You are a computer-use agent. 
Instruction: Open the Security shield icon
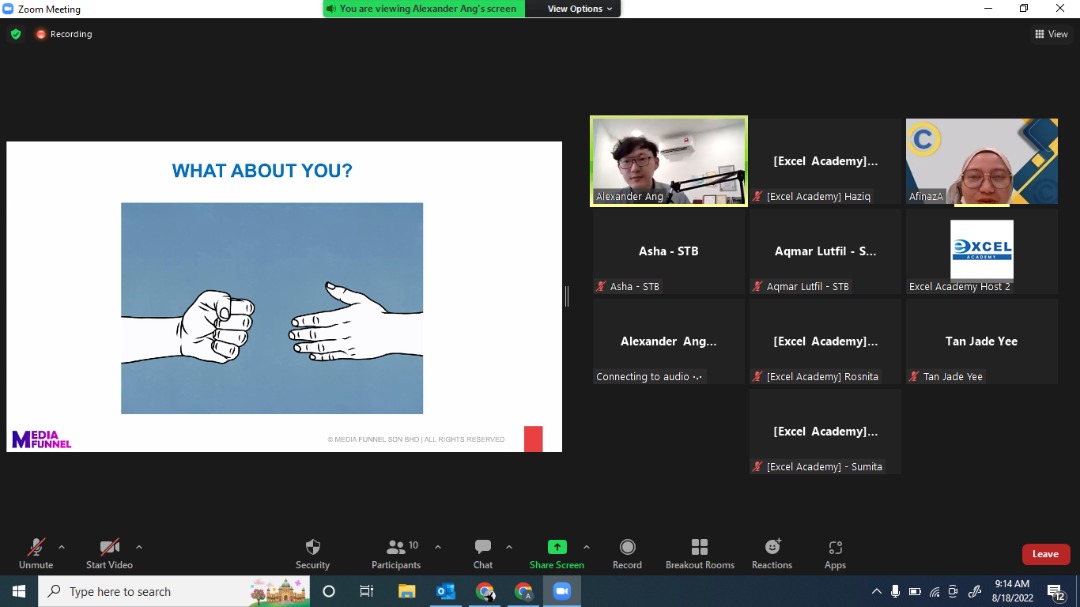coord(312,547)
